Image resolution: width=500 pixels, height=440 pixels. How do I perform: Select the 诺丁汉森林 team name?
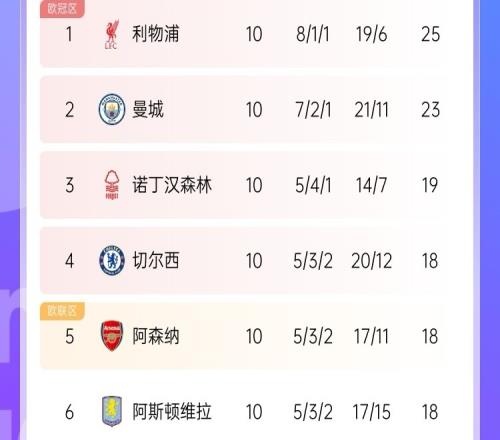[172, 185]
